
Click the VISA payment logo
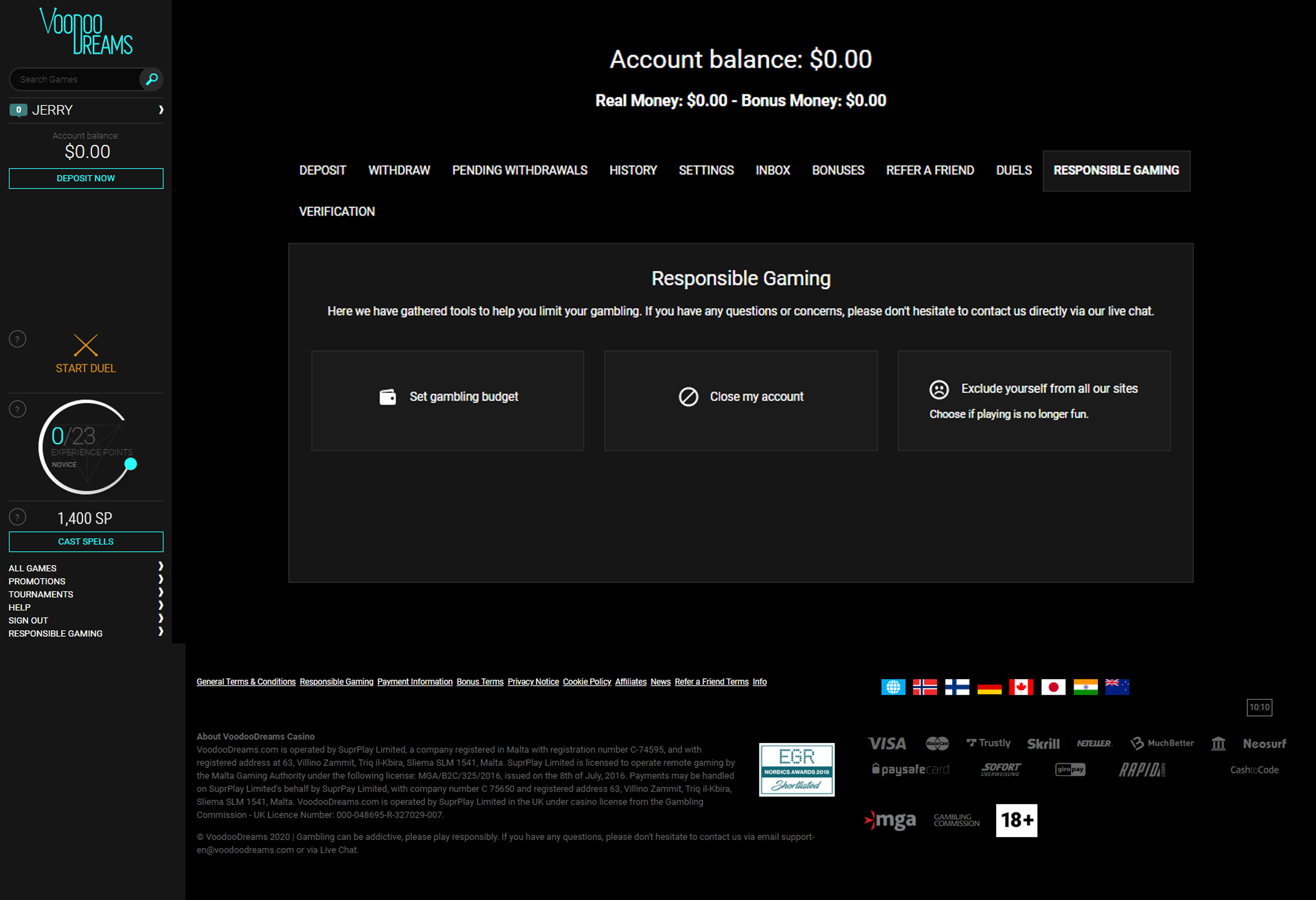click(887, 744)
